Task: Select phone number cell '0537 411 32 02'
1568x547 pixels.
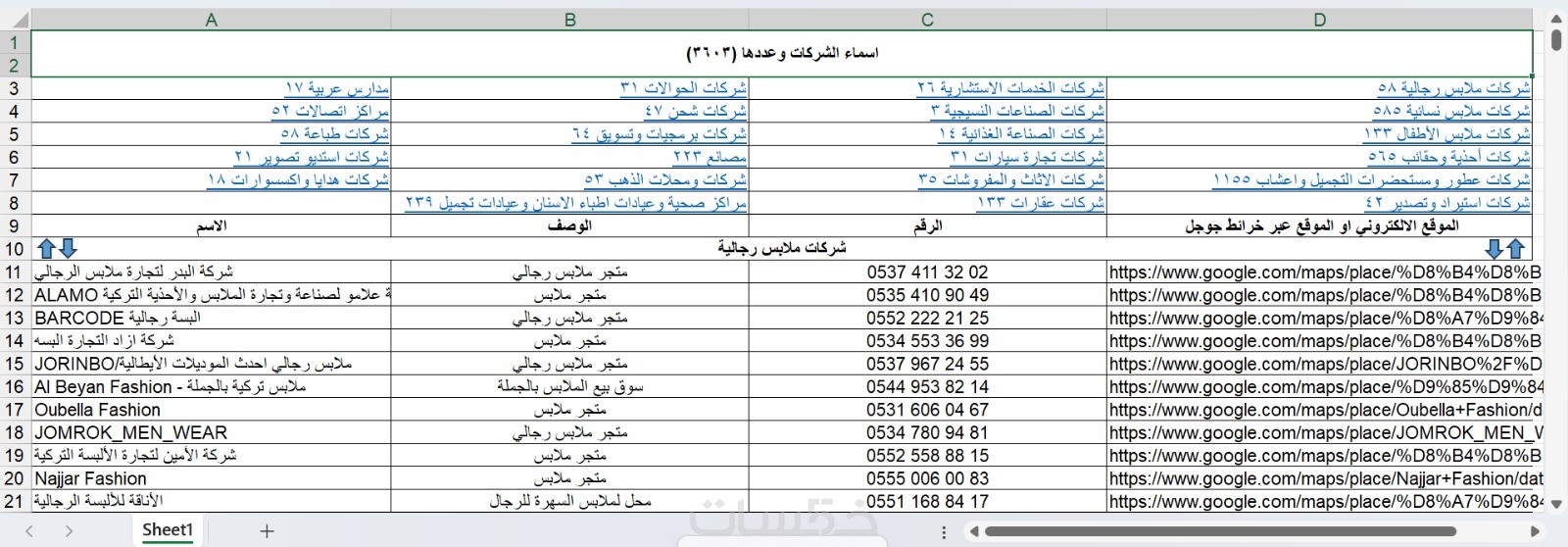Action: (927, 272)
